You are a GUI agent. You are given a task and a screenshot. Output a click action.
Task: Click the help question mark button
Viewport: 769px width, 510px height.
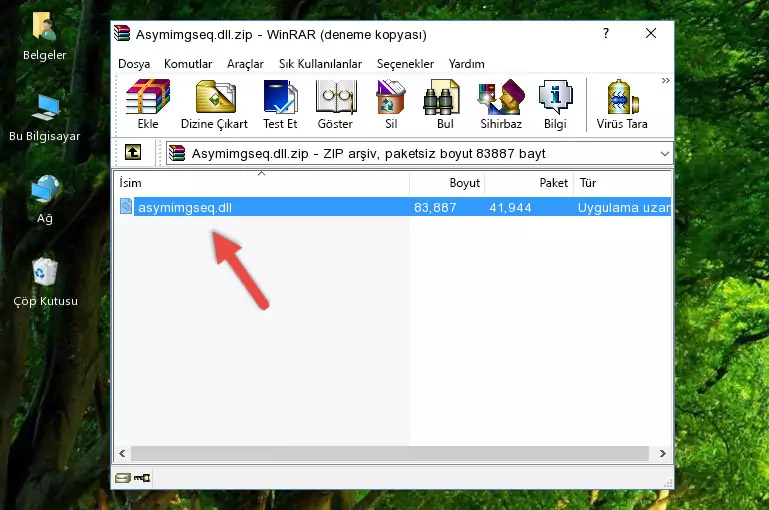coord(606,33)
